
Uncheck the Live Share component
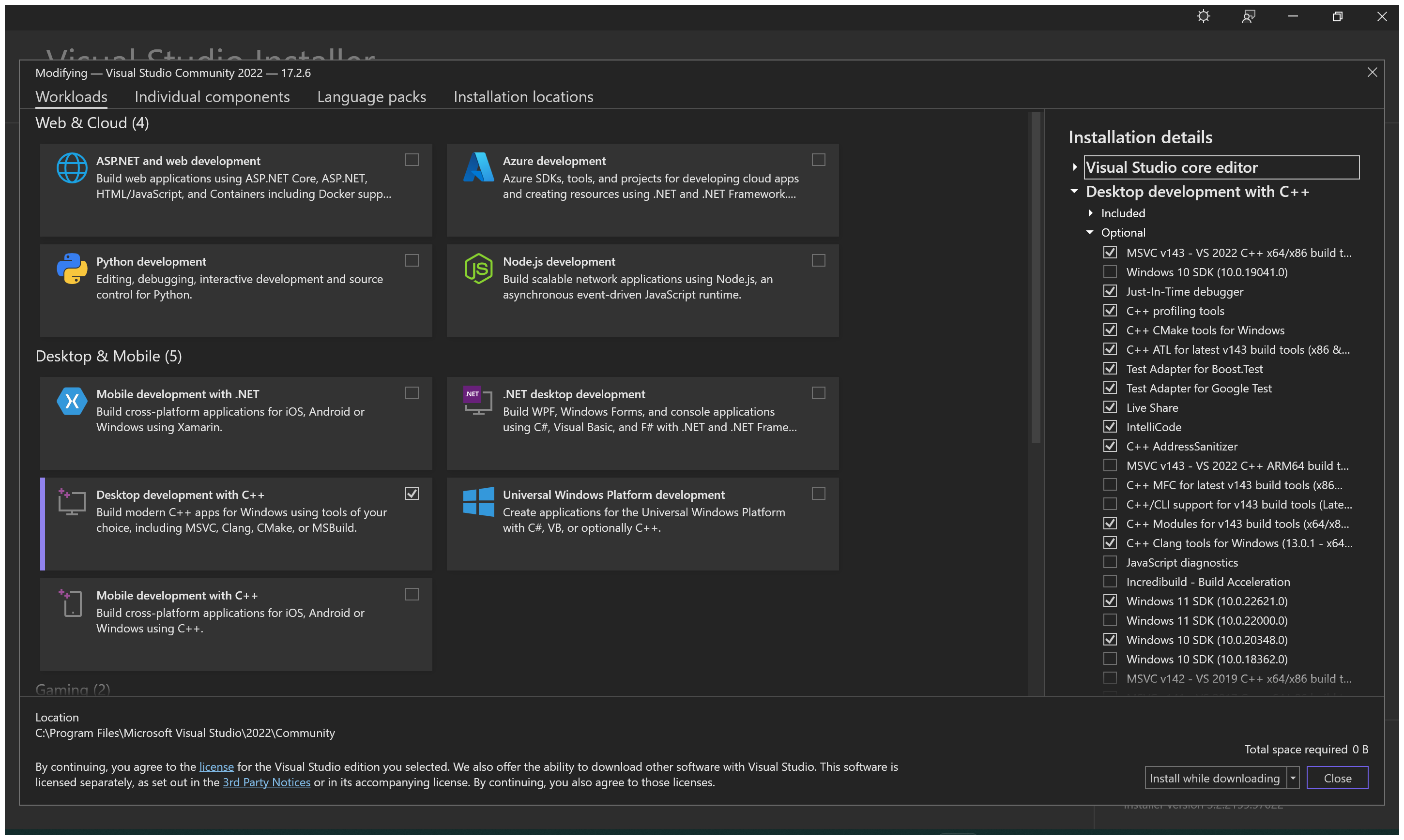coord(1110,407)
